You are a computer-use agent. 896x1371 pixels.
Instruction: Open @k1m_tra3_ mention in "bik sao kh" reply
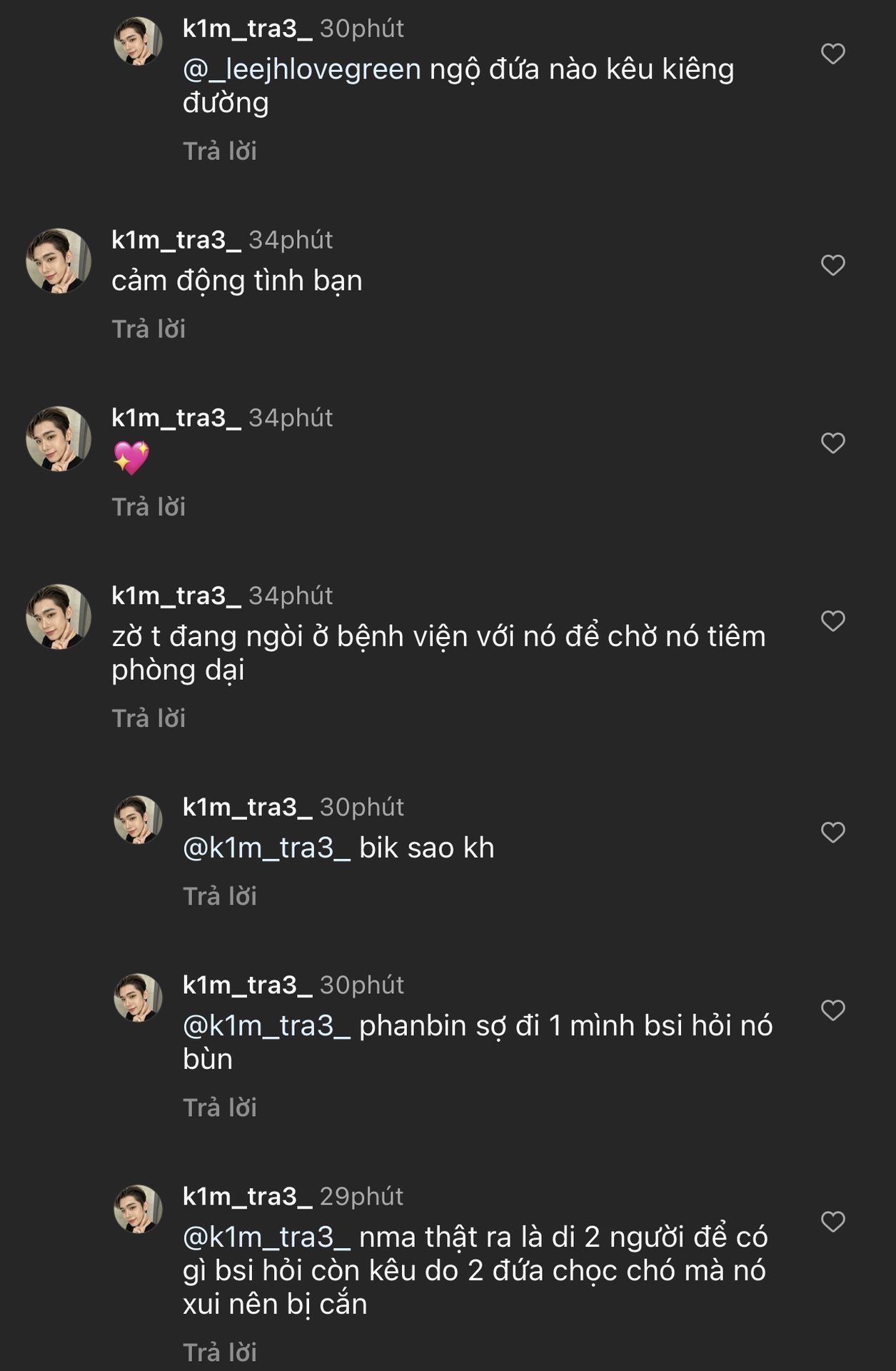tap(266, 848)
